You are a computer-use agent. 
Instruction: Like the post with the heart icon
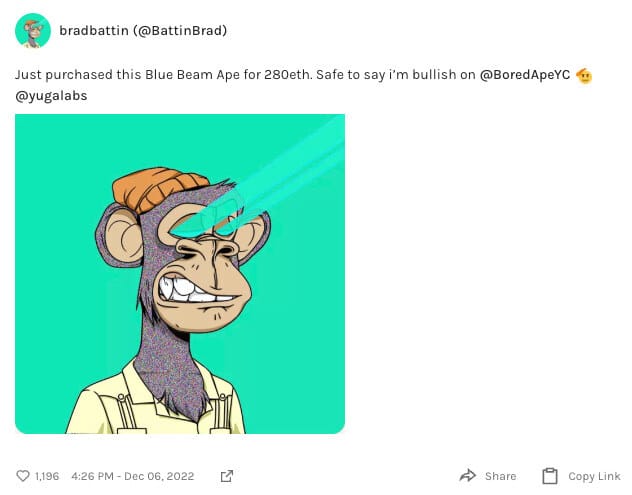click(x=23, y=476)
